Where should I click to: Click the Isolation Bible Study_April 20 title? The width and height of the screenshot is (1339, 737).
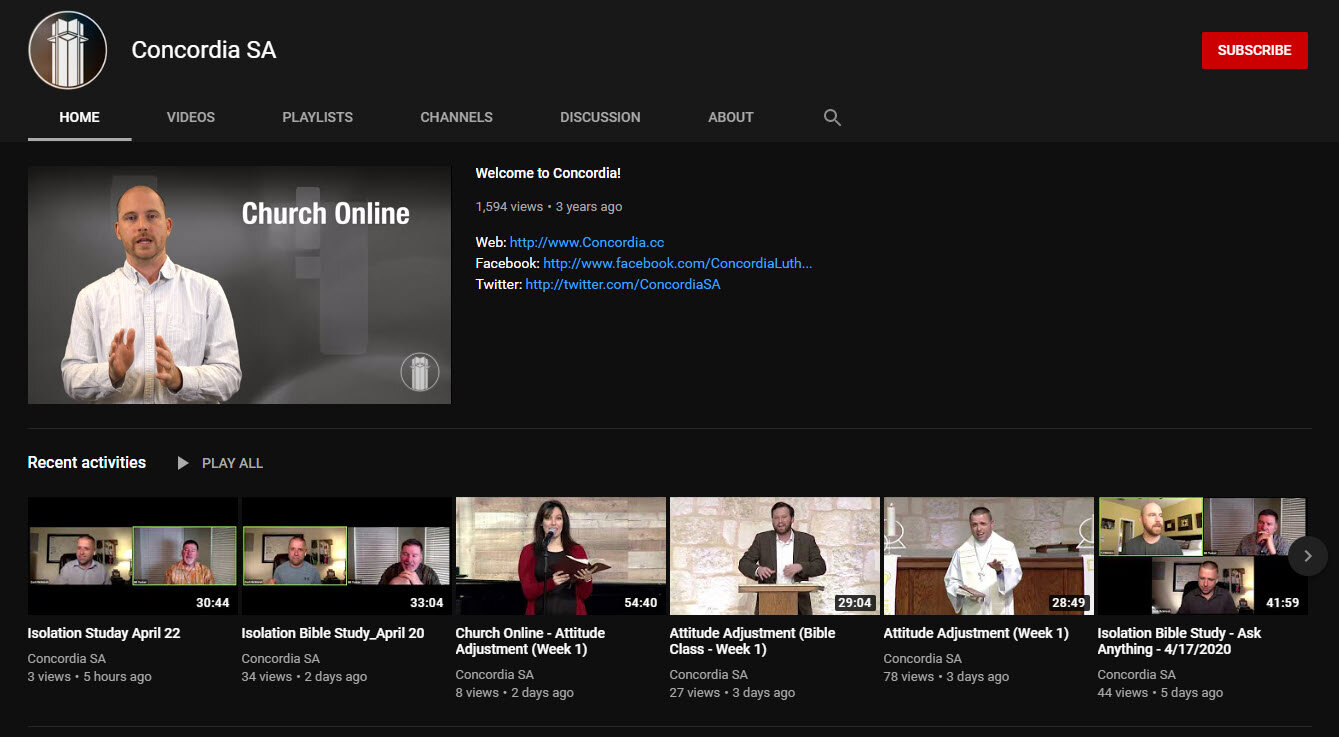click(333, 633)
